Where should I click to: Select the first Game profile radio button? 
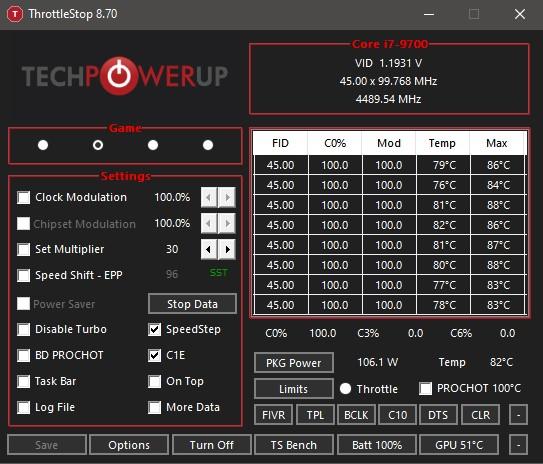[43, 145]
